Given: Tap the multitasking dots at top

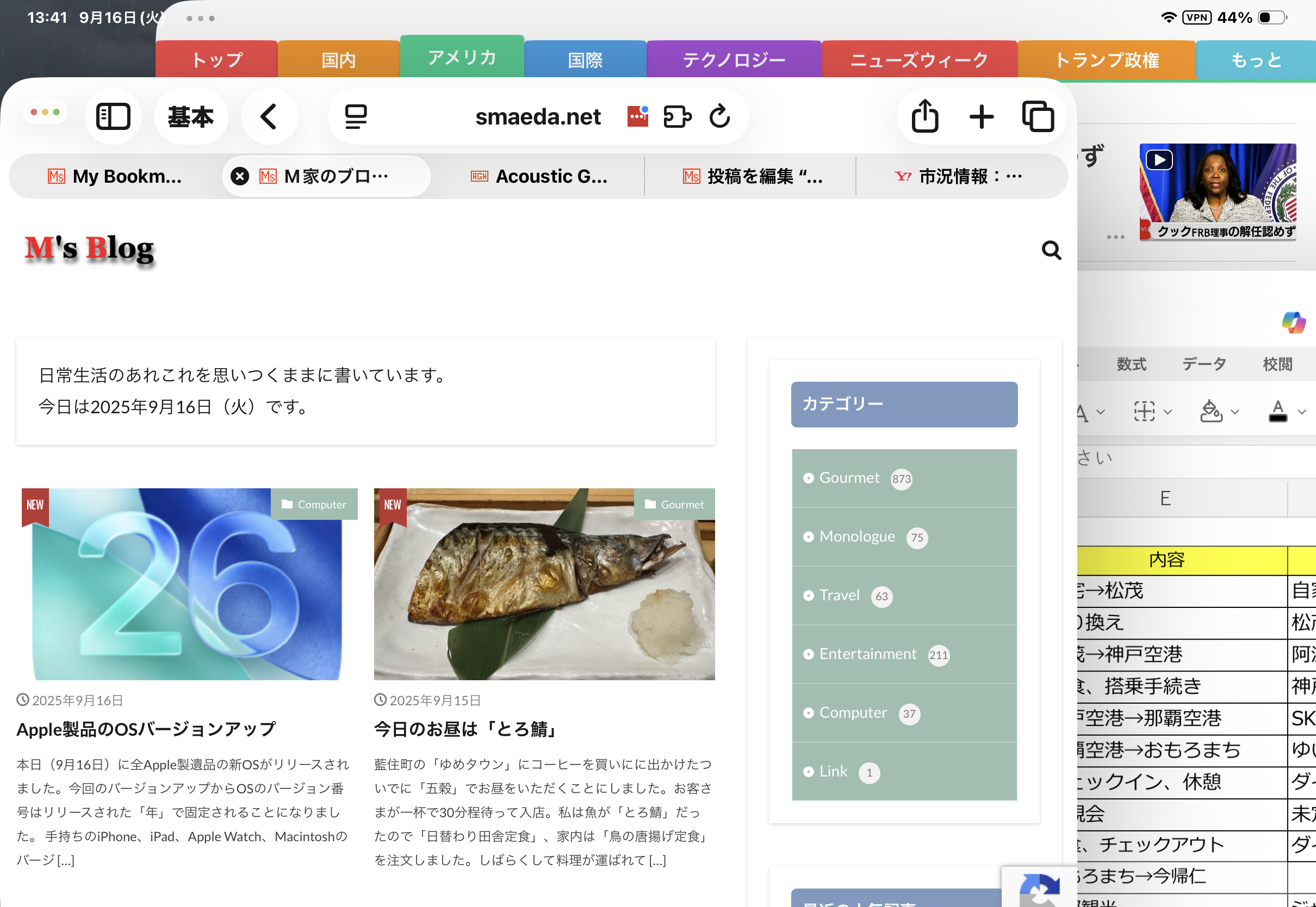Looking at the screenshot, I should point(200,18).
